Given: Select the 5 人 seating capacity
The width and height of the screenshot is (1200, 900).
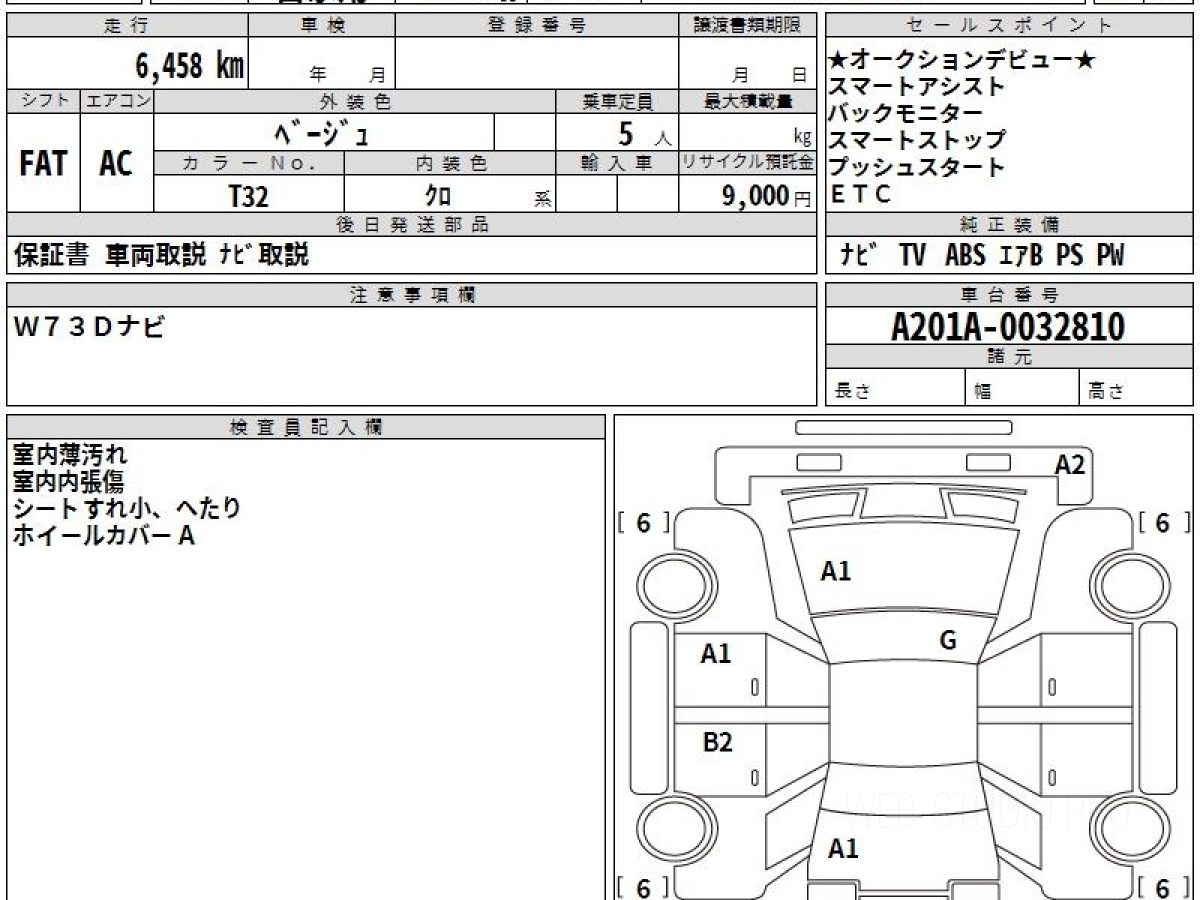Looking at the screenshot, I should tap(645, 133).
